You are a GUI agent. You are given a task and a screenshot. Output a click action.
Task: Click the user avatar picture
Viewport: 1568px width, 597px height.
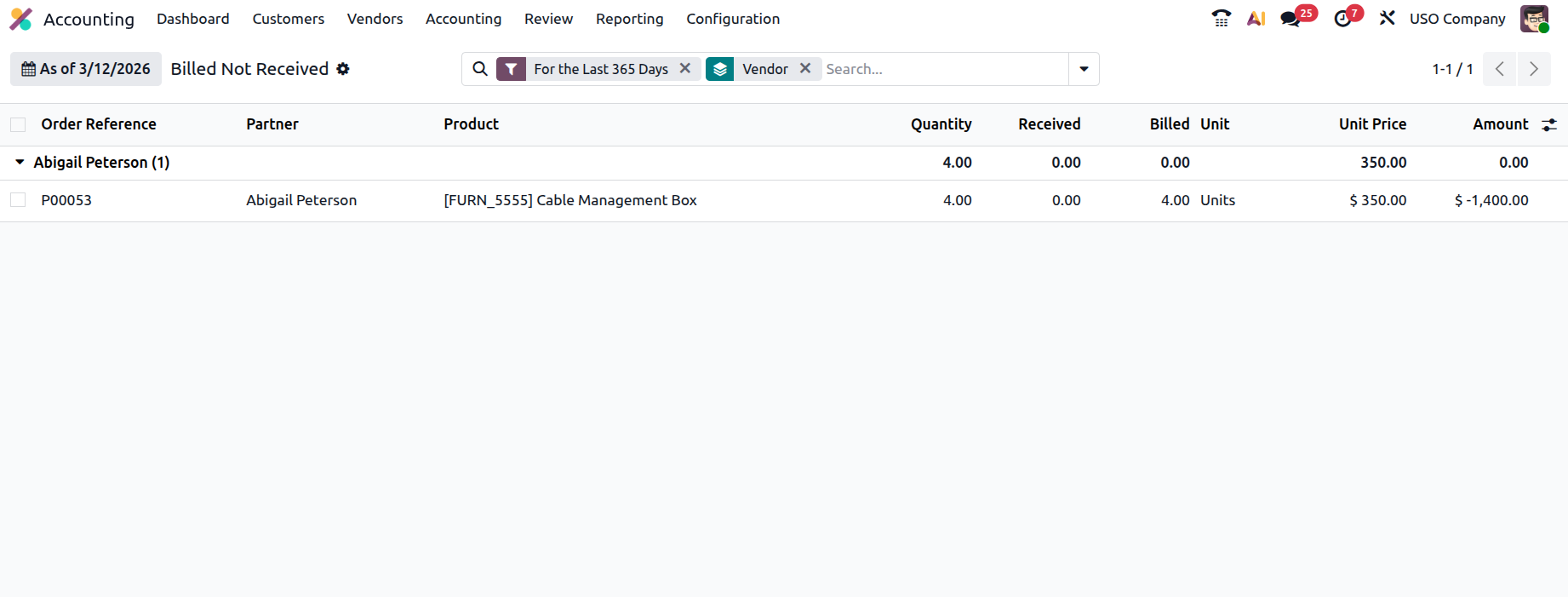[1534, 19]
